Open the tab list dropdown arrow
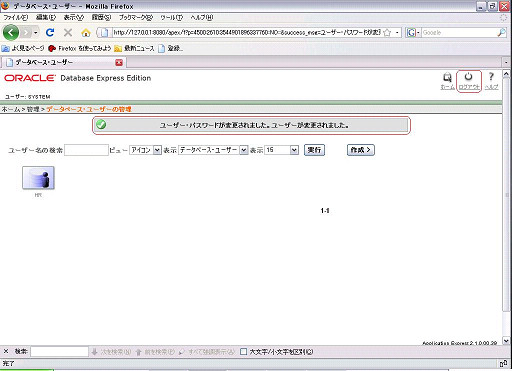Screen dimensions: 512x371 506,62
